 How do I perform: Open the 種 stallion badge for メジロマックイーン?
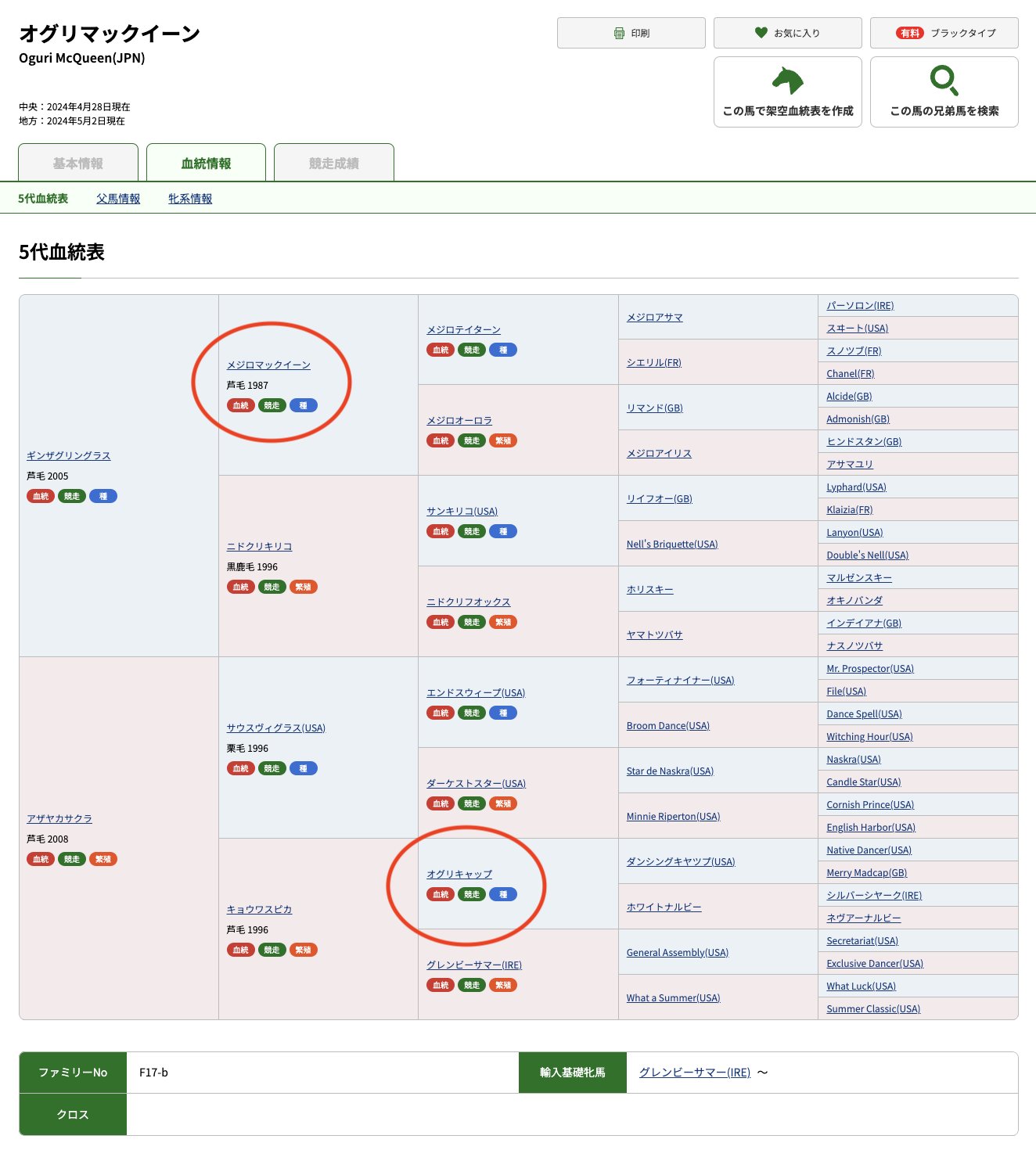pyautogui.click(x=304, y=405)
